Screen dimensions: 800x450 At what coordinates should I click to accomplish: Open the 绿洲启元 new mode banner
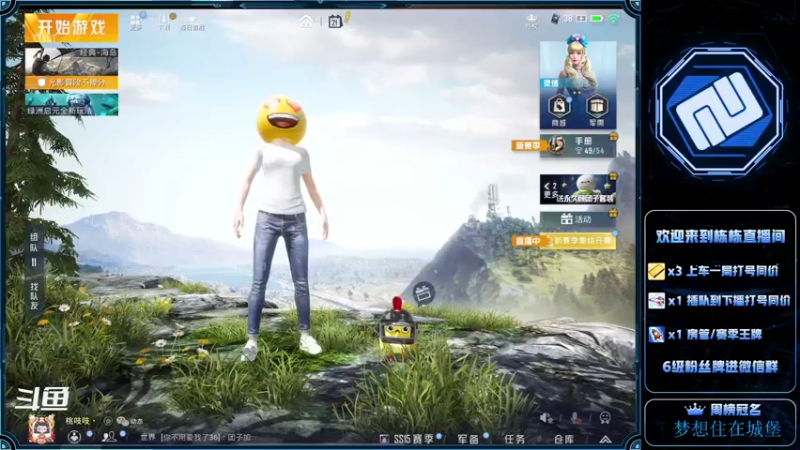pyautogui.click(x=71, y=104)
